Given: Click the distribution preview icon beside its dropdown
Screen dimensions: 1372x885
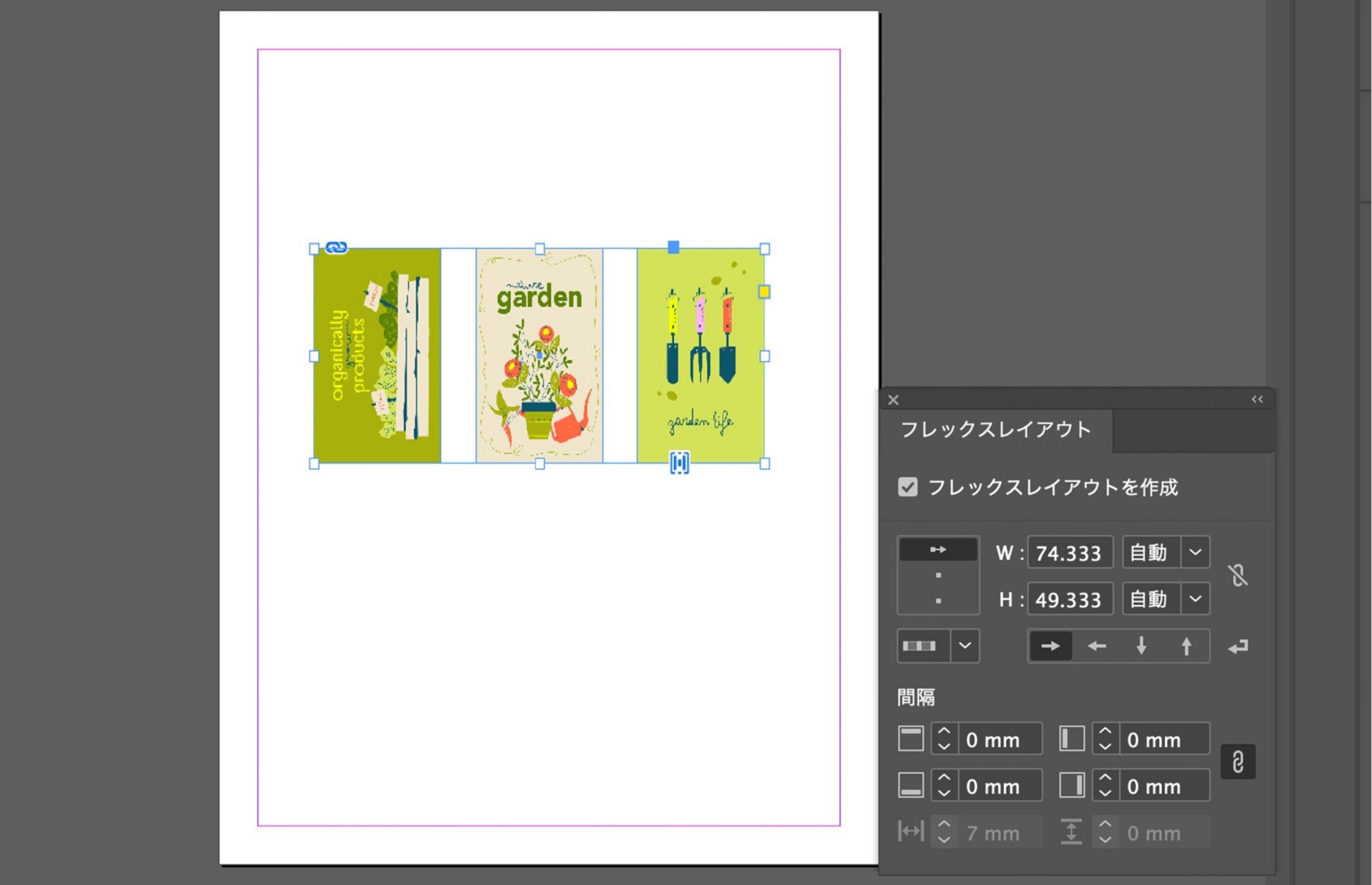Looking at the screenshot, I should tap(920, 646).
